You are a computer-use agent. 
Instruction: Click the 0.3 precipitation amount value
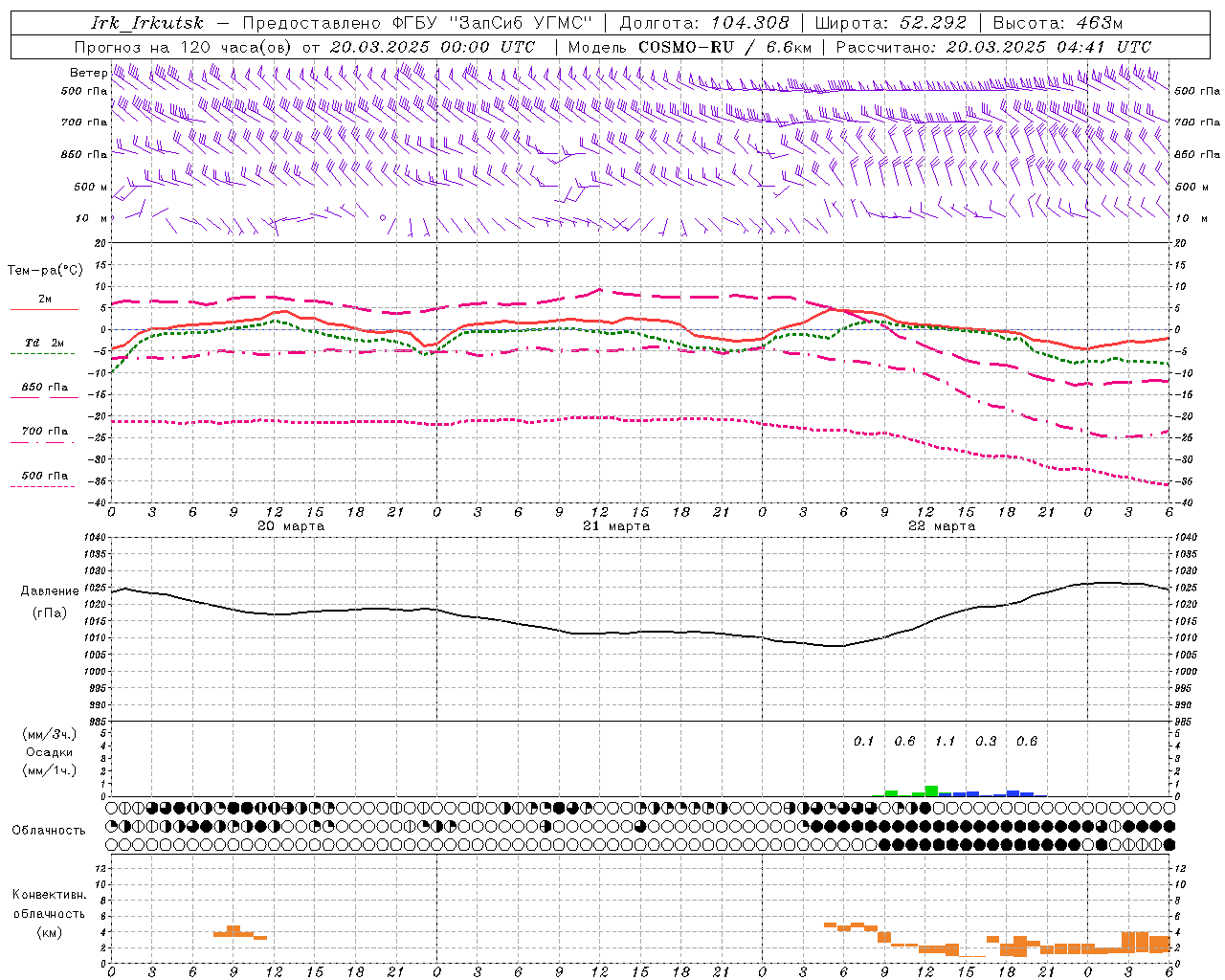[x=986, y=741]
